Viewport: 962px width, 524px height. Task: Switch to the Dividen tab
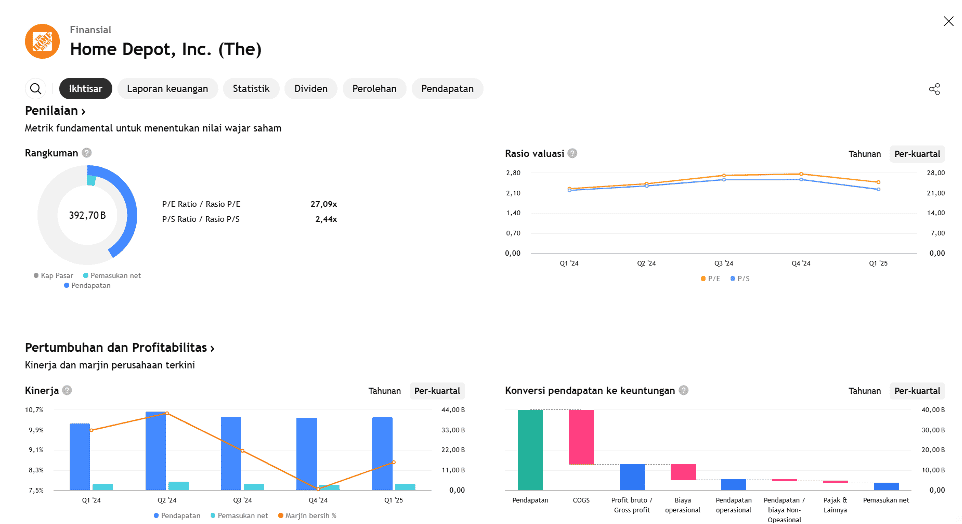pyautogui.click(x=311, y=89)
